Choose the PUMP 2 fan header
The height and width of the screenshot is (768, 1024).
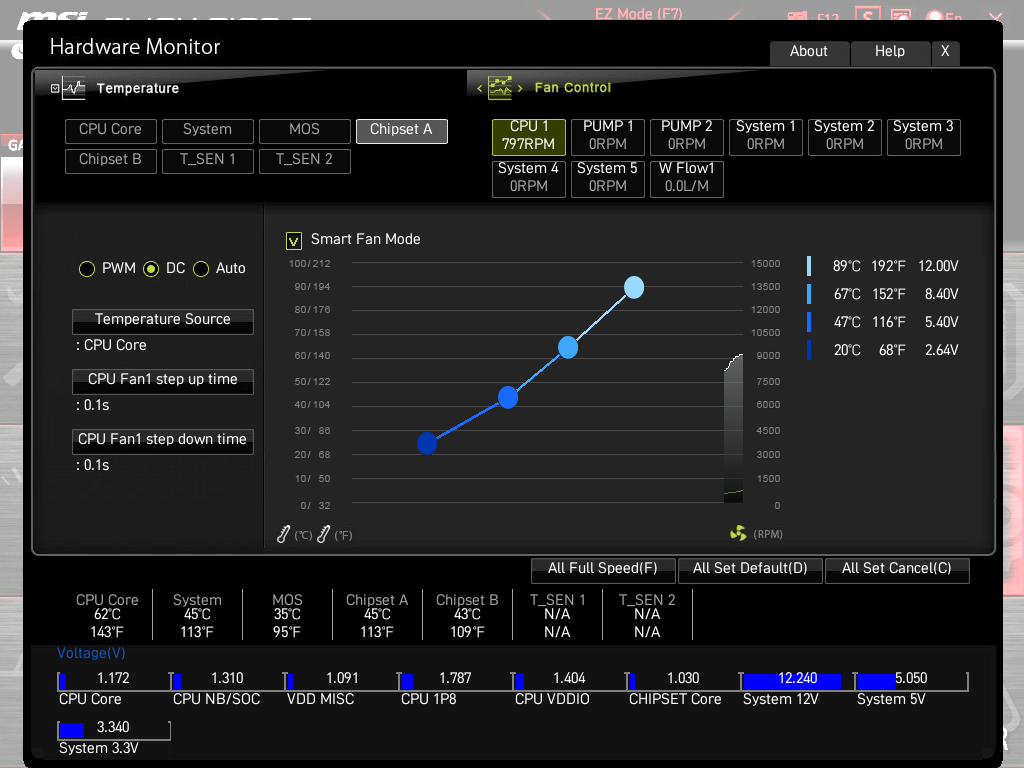tap(686, 136)
